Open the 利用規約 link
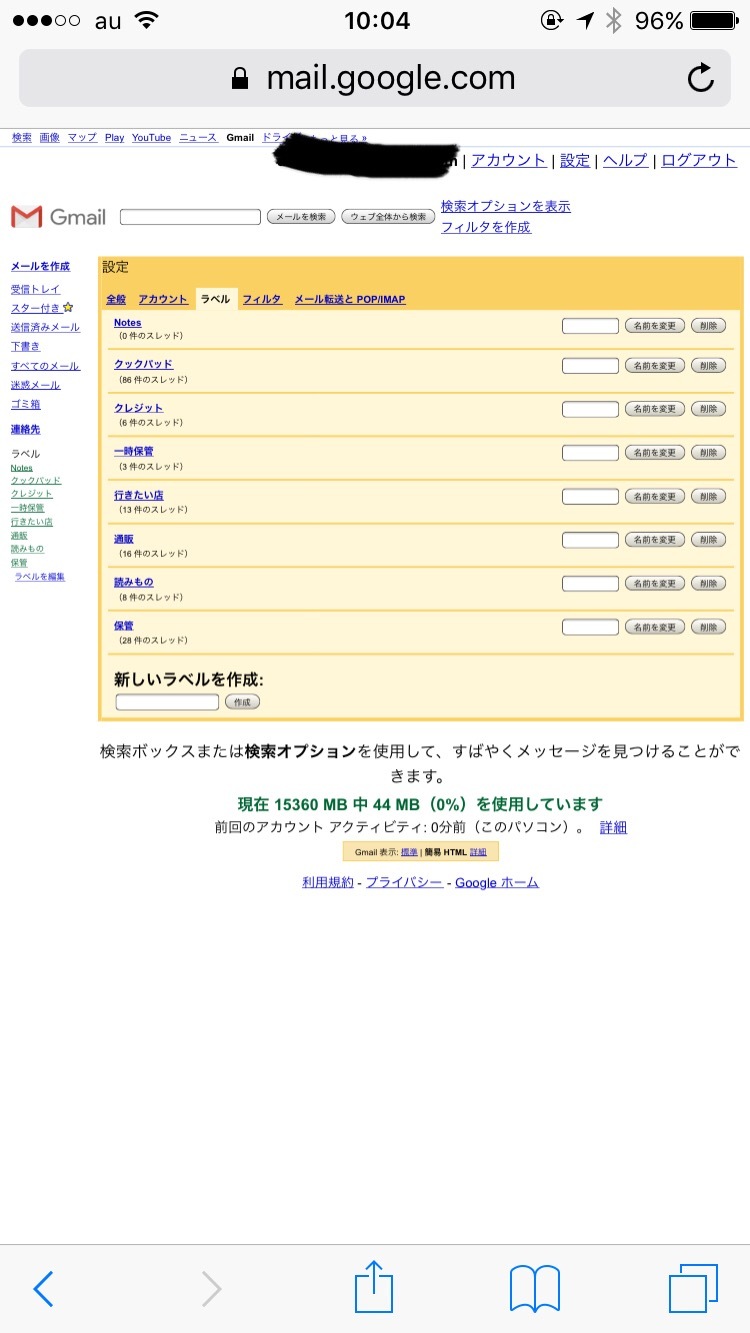Viewport: 750px width, 1333px height. click(x=328, y=882)
